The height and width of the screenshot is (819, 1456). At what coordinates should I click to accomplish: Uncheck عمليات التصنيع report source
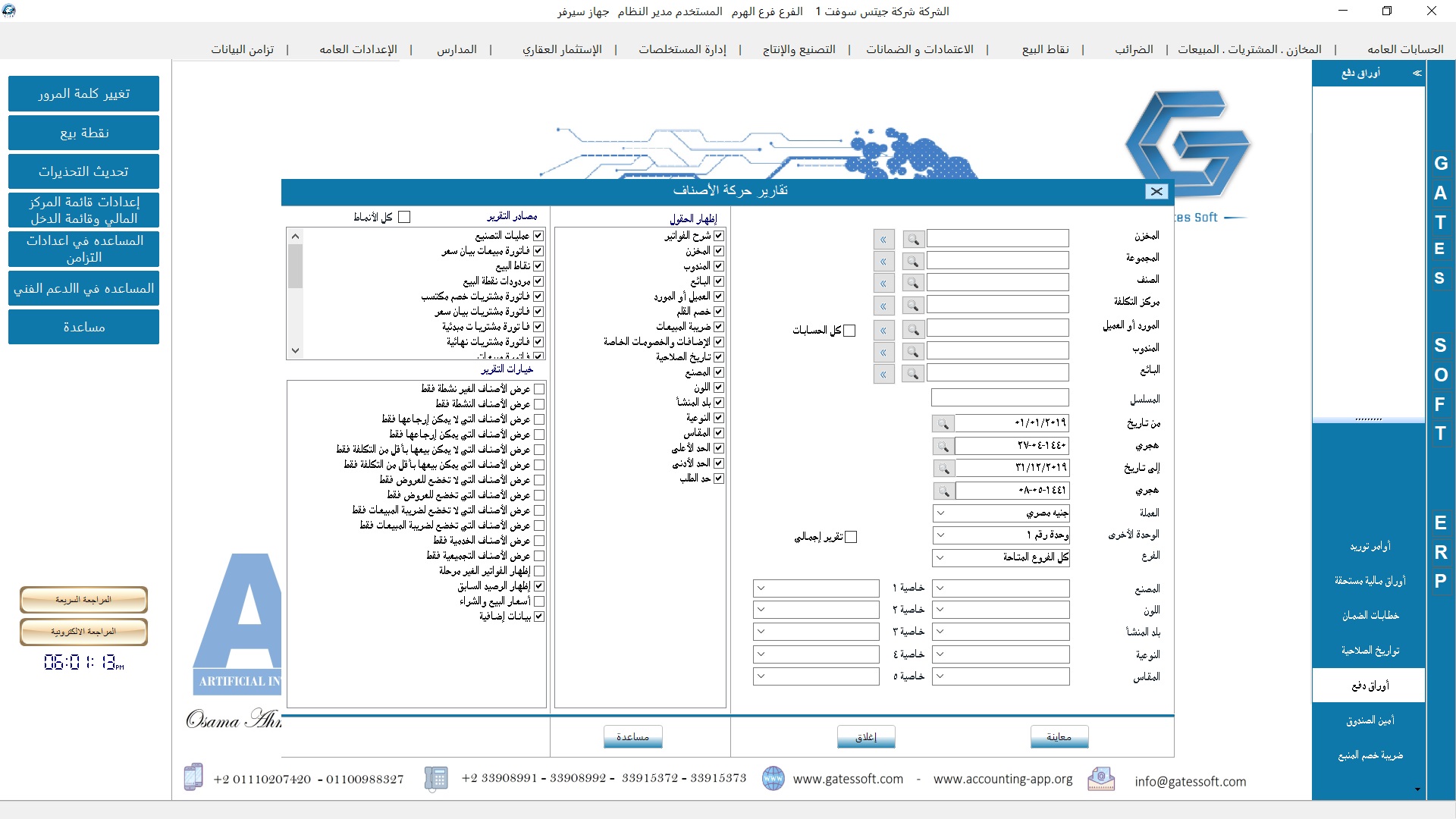coord(538,236)
